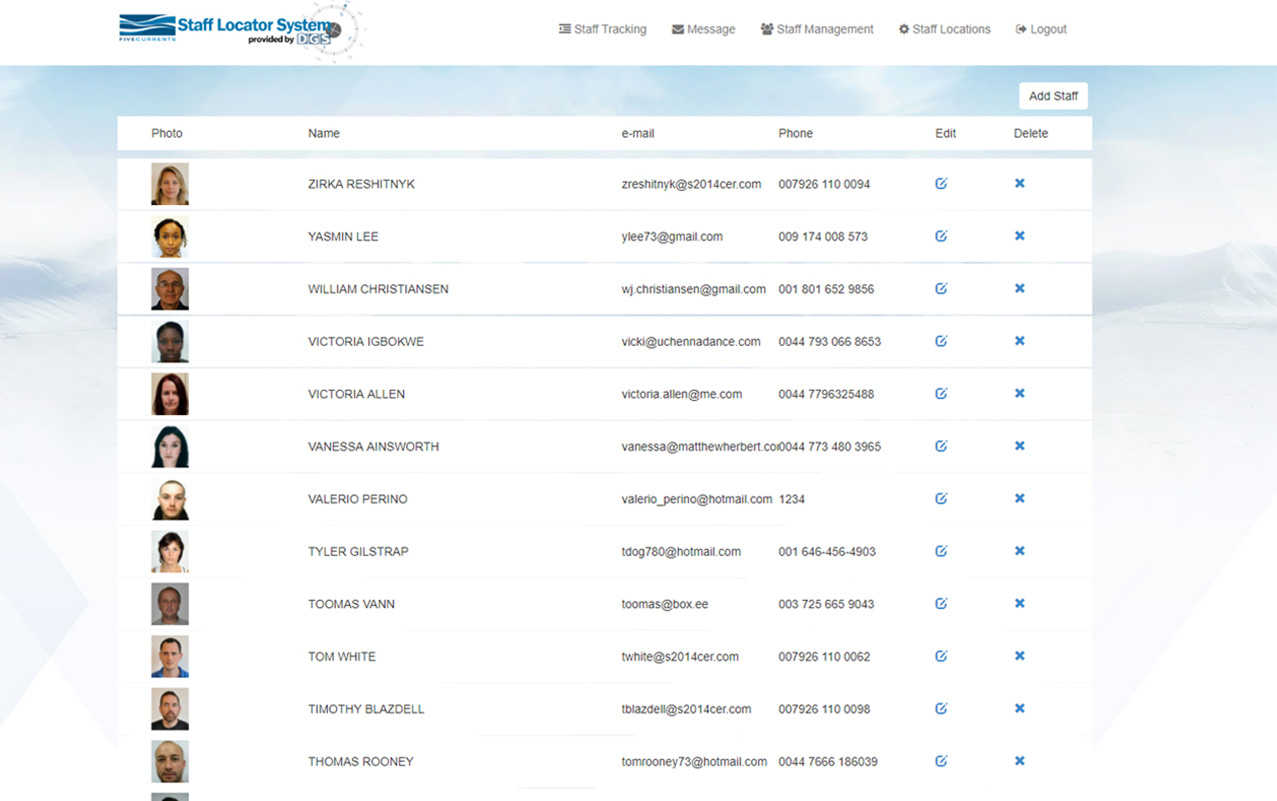Click William Christiansen's photo thumbnail

(x=170, y=289)
